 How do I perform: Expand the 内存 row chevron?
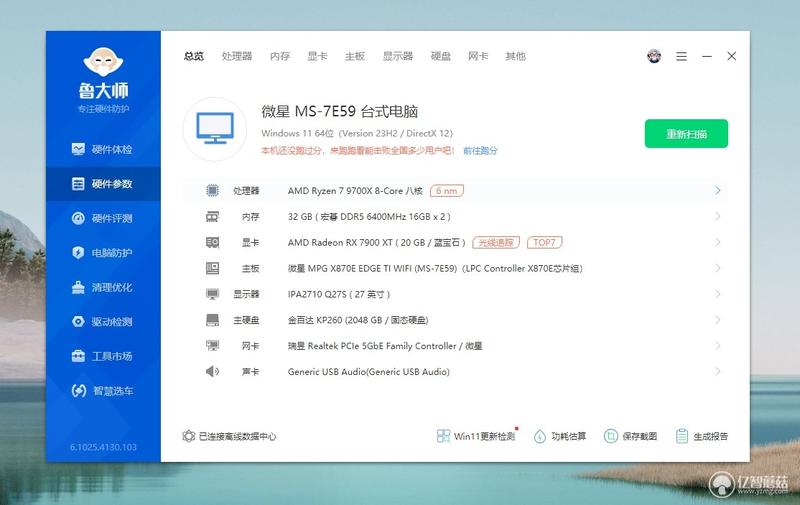(x=717, y=217)
